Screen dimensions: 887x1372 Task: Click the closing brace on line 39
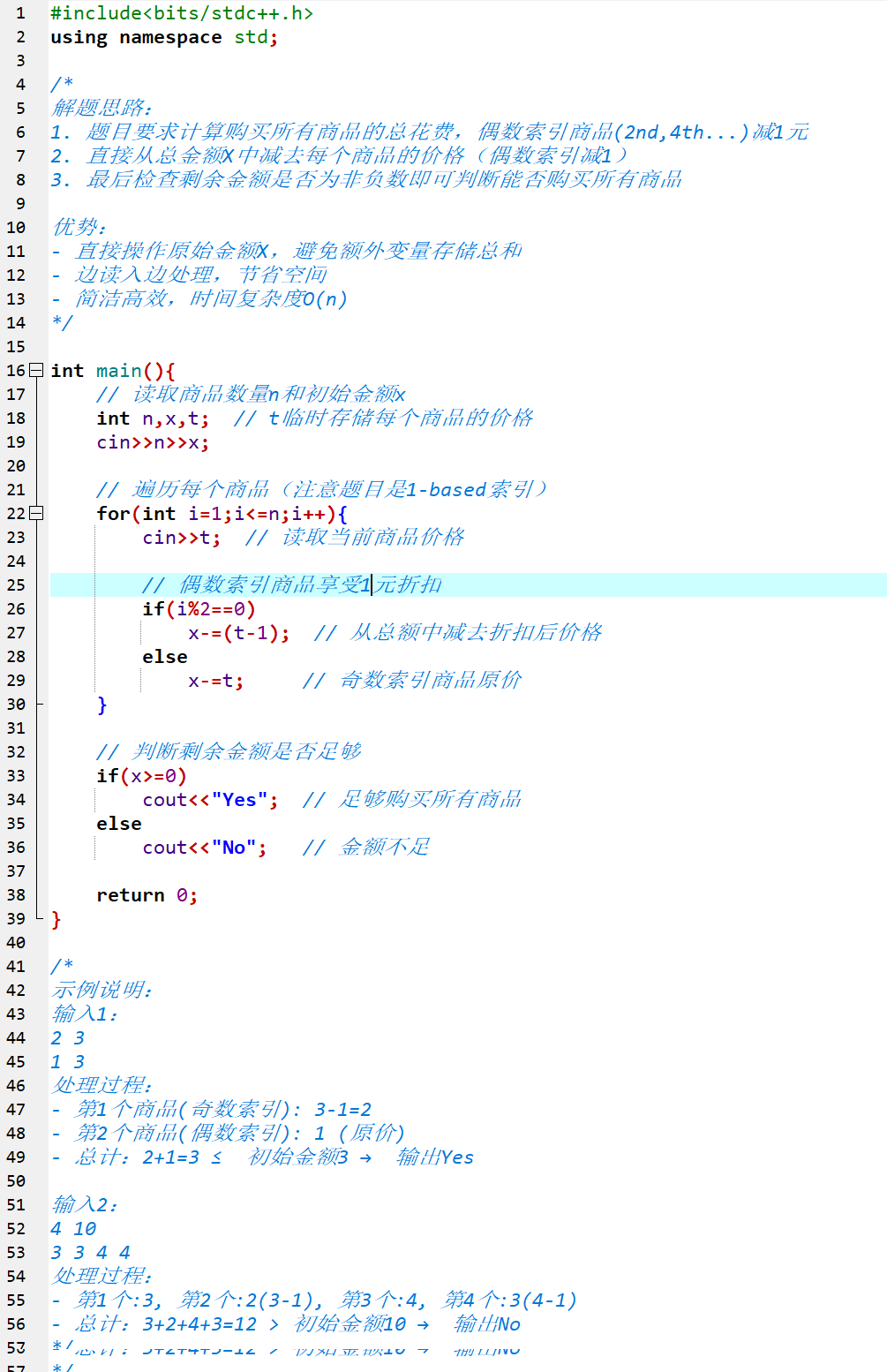[56, 919]
